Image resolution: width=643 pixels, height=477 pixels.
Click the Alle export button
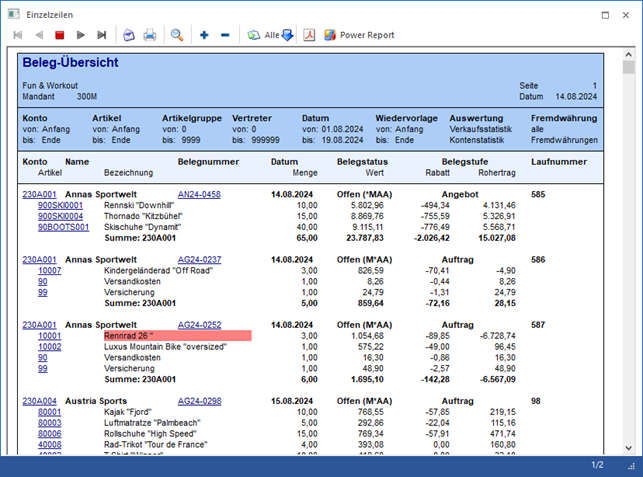(x=263, y=35)
